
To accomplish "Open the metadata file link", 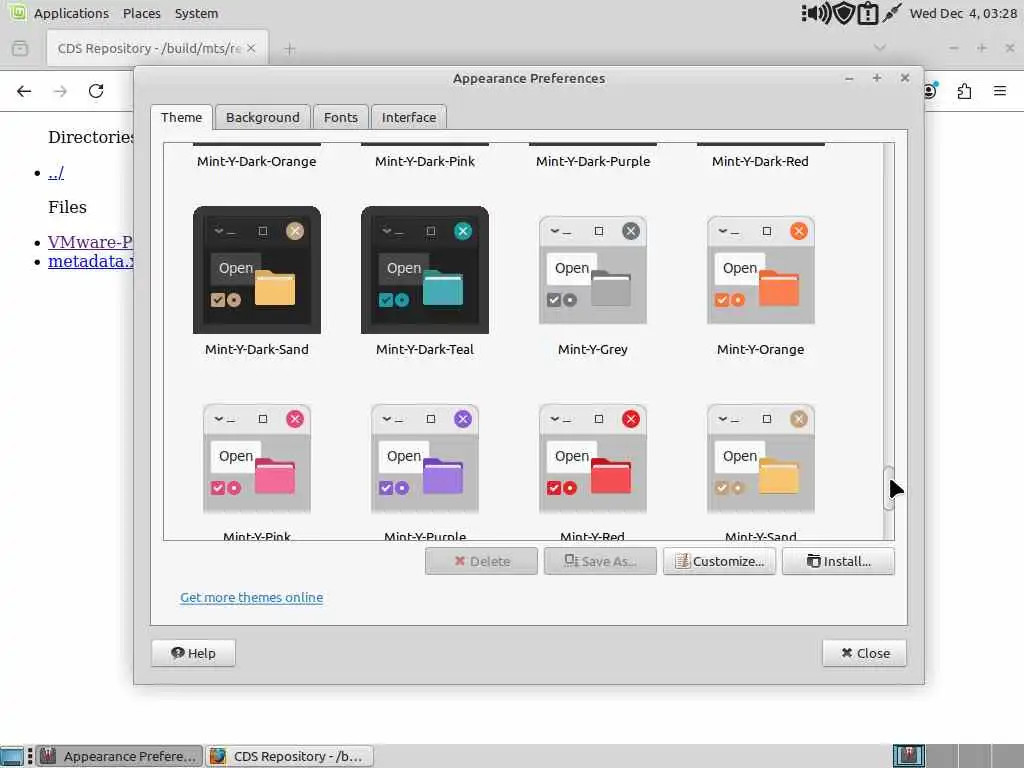I will point(90,261).
